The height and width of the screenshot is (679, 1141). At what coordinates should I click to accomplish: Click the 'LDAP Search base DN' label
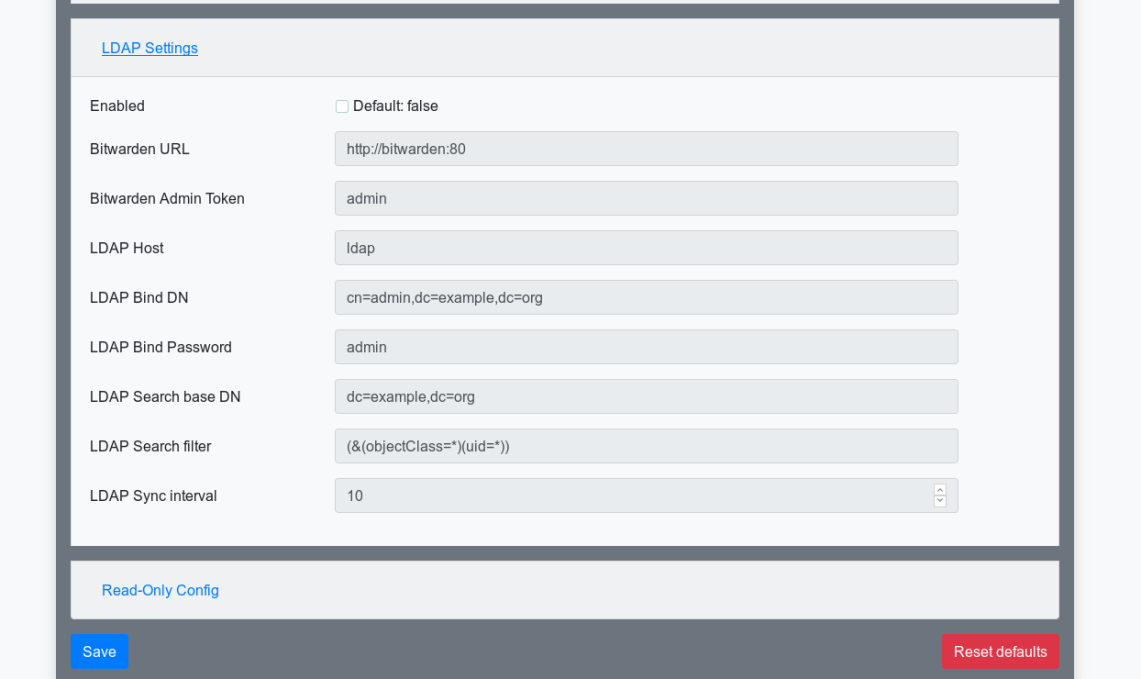point(165,396)
